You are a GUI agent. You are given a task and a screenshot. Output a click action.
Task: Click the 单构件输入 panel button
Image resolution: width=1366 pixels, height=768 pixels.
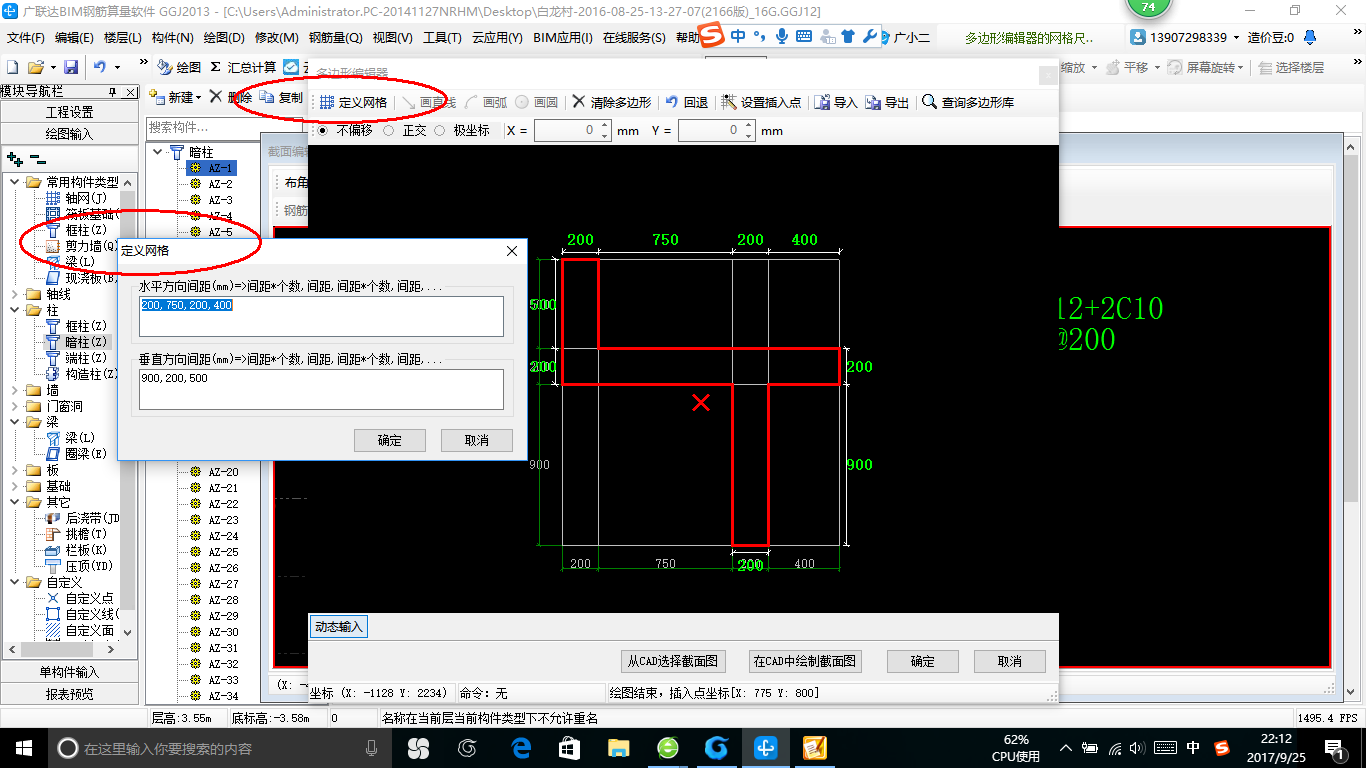(x=68, y=672)
